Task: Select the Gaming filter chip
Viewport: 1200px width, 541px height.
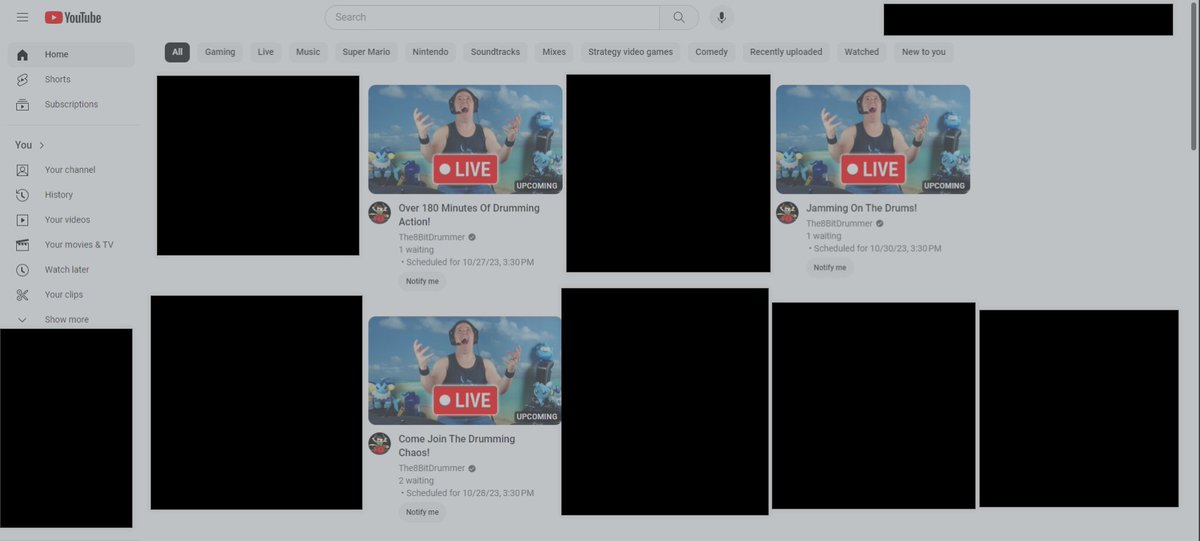Action: coord(220,52)
